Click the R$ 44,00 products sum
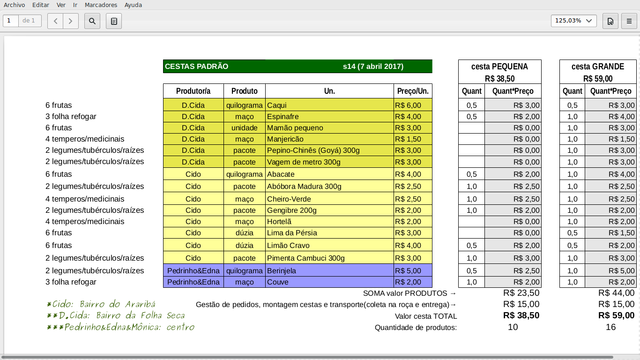The width and height of the screenshot is (640, 360). click(x=616, y=293)
